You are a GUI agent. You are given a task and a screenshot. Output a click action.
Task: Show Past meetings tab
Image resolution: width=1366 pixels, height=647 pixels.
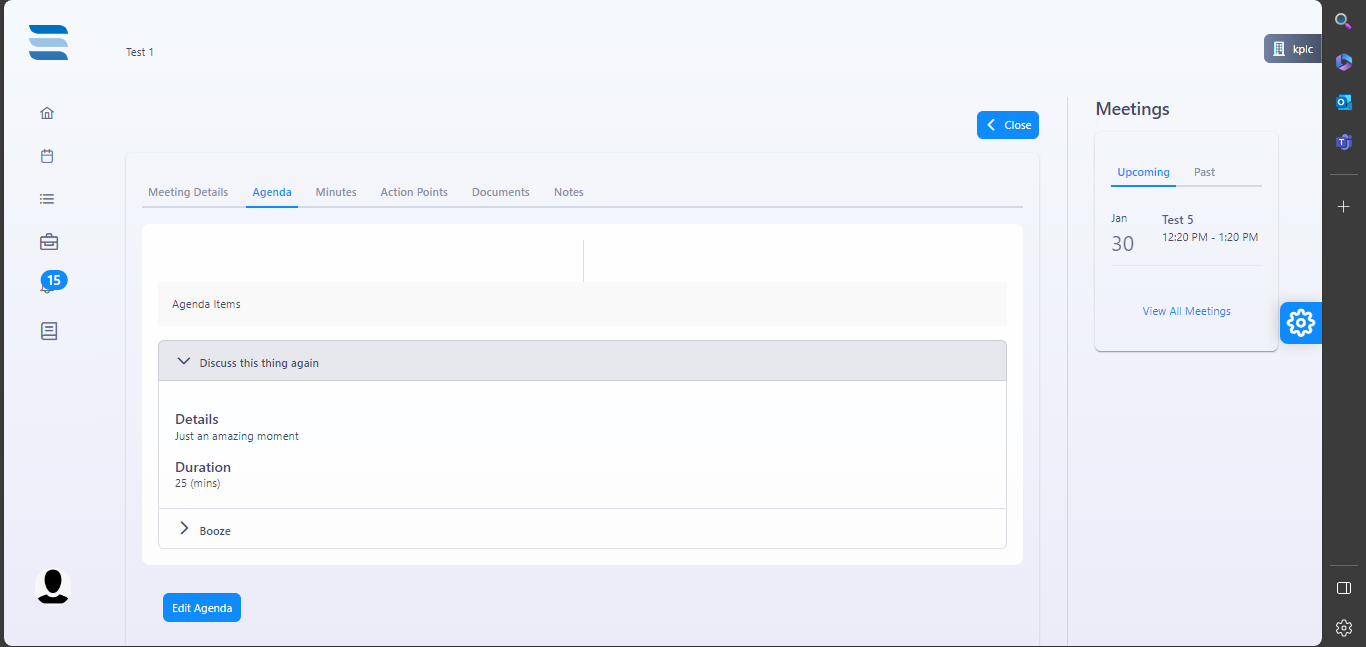tap(1204, 172)
